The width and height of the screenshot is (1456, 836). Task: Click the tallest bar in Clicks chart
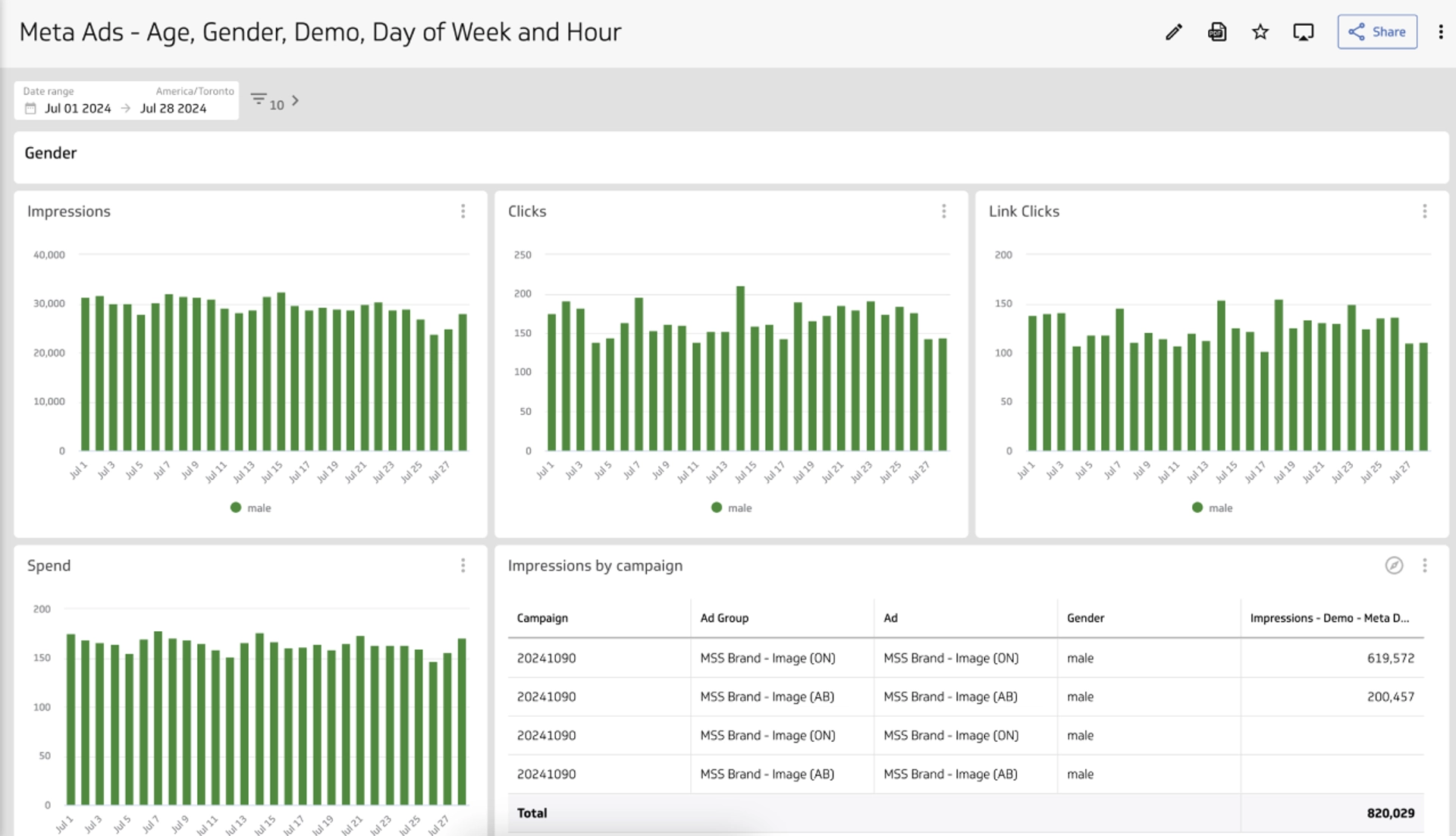[x=740, y=368]
